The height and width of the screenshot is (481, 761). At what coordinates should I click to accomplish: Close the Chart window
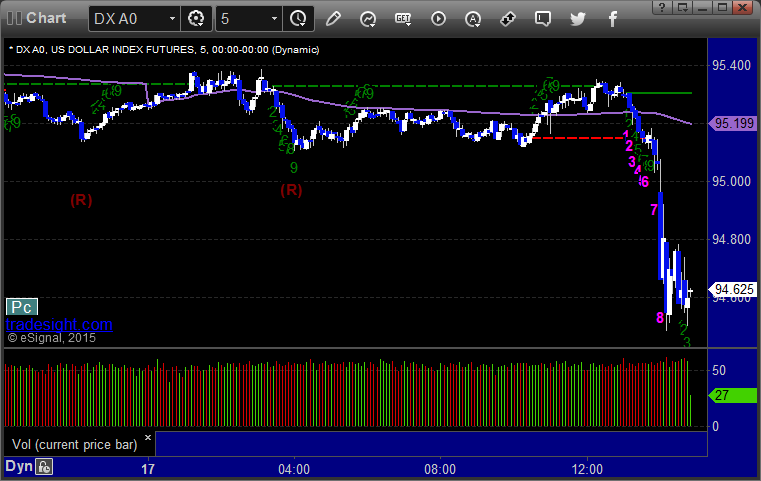tap(743, 7)
